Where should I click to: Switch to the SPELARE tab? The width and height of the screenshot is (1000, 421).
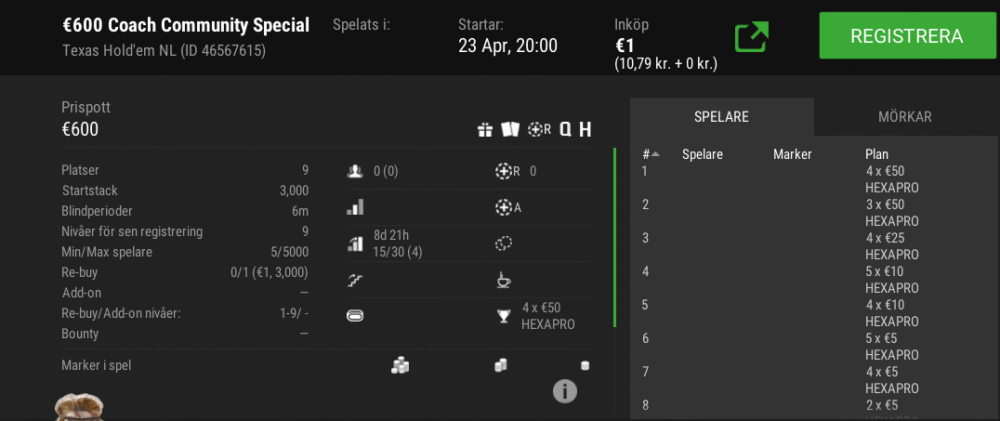tap(721, 117)
